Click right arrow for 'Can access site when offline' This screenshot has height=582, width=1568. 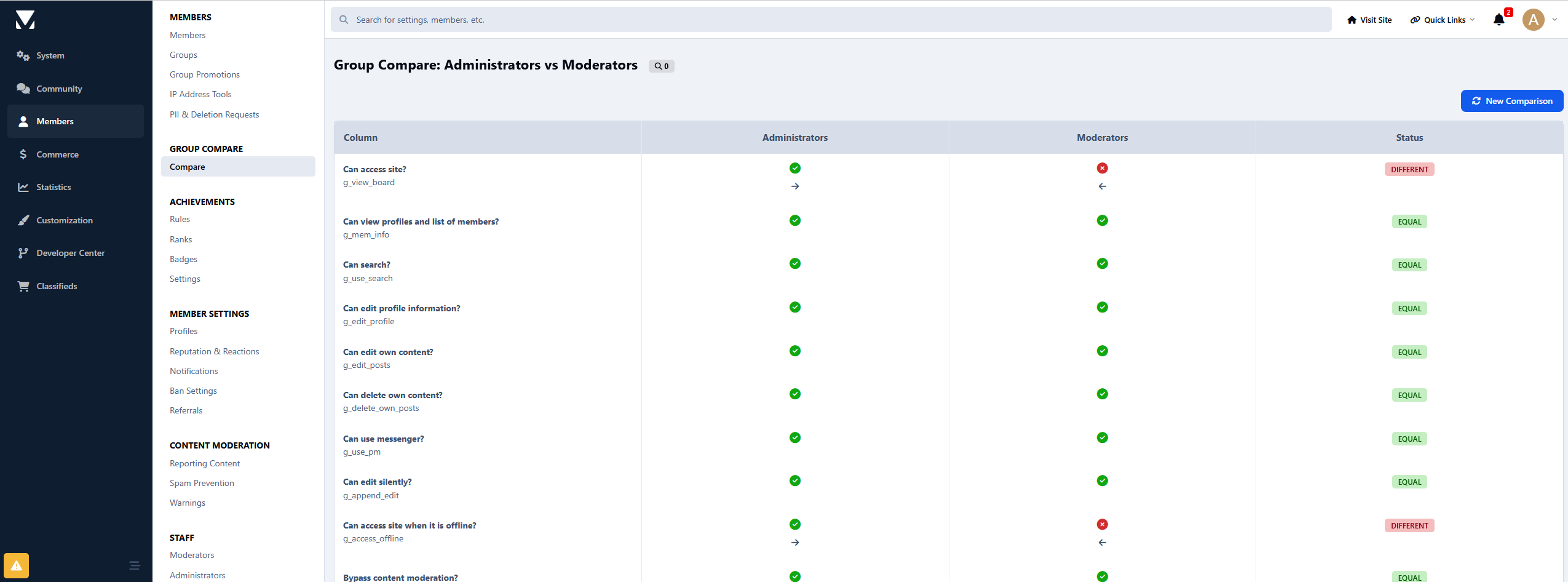coord(795,543)
